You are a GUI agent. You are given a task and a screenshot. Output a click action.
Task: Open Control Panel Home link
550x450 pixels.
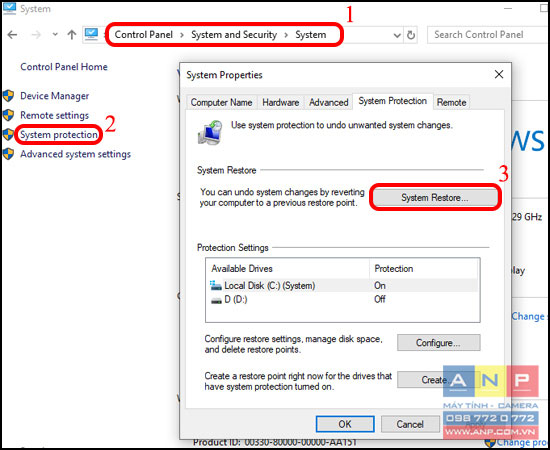(64, 67)
